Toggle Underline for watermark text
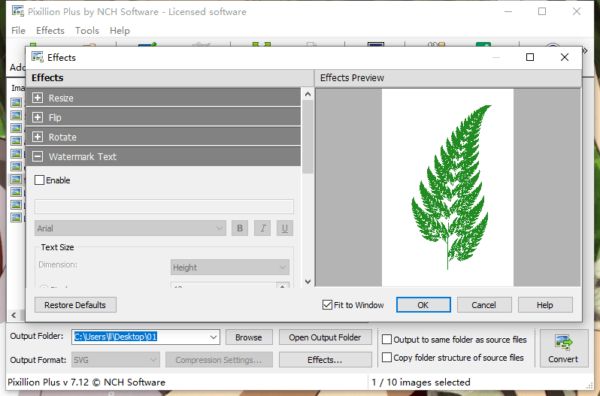 point(285,228)
